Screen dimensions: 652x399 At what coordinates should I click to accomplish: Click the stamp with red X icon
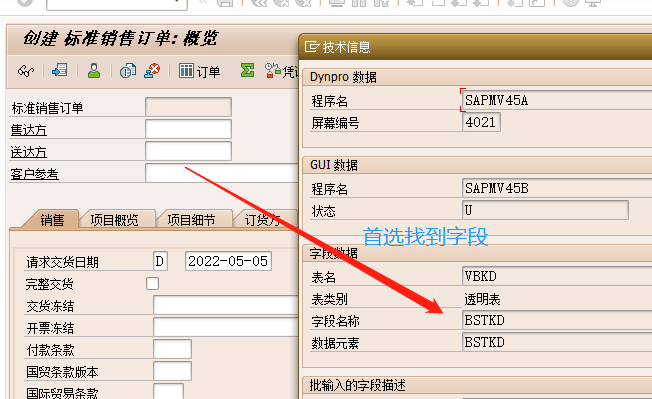152,71
